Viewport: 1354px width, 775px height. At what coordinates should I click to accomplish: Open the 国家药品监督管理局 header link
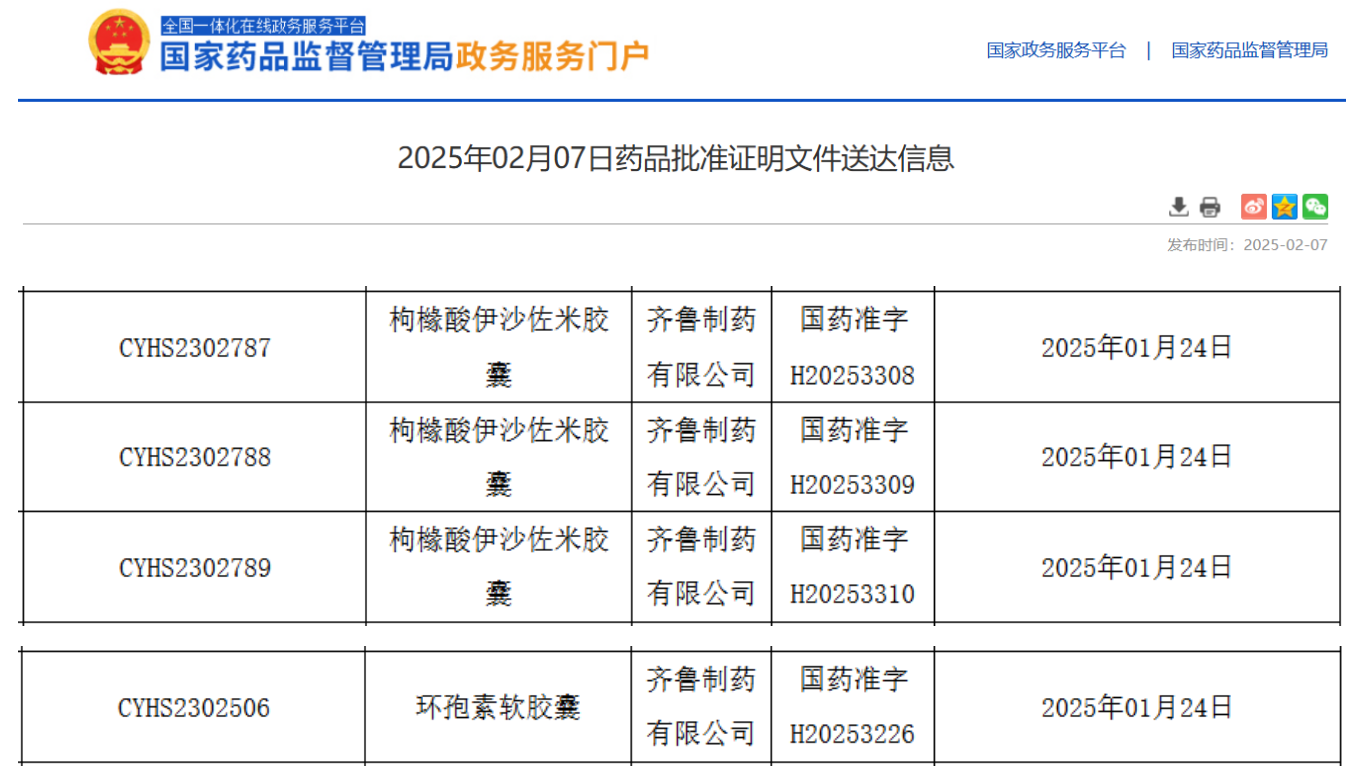tap(1250, 50)
